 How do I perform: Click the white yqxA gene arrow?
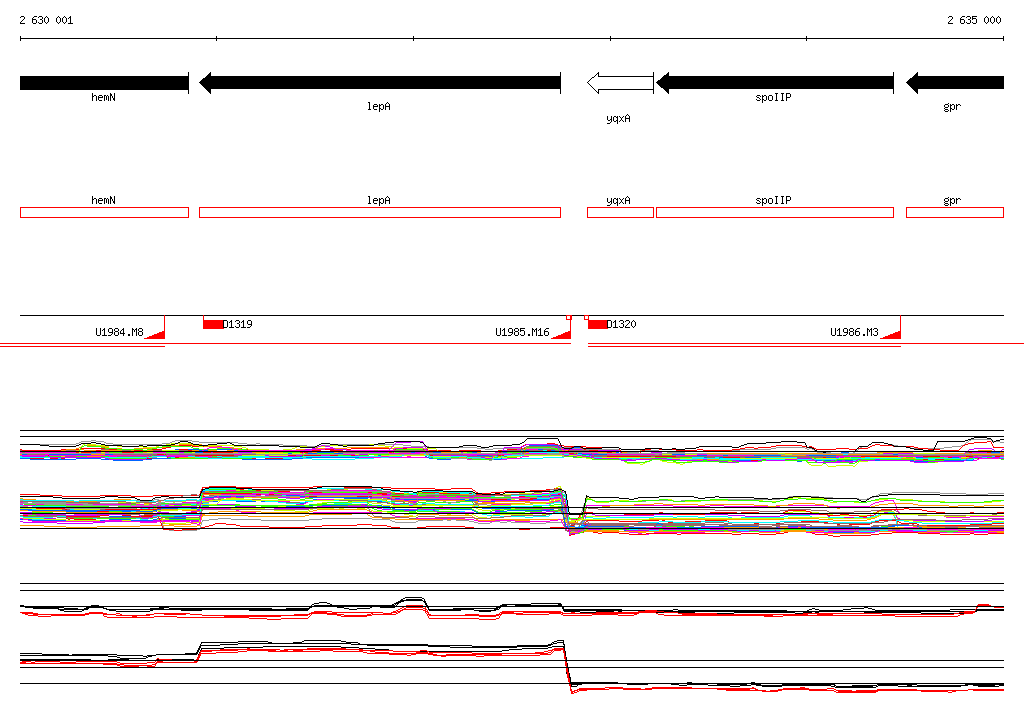620,83
